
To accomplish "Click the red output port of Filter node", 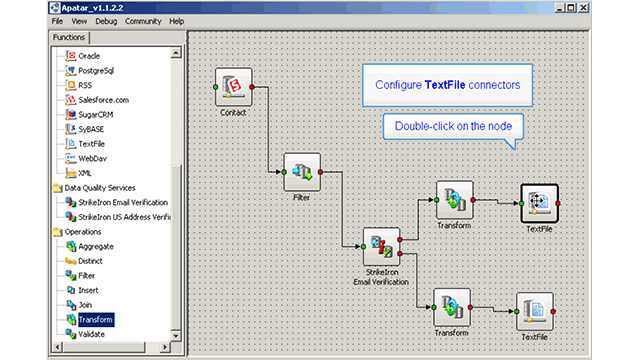I will pyautogui.click(x=320, y=172).
